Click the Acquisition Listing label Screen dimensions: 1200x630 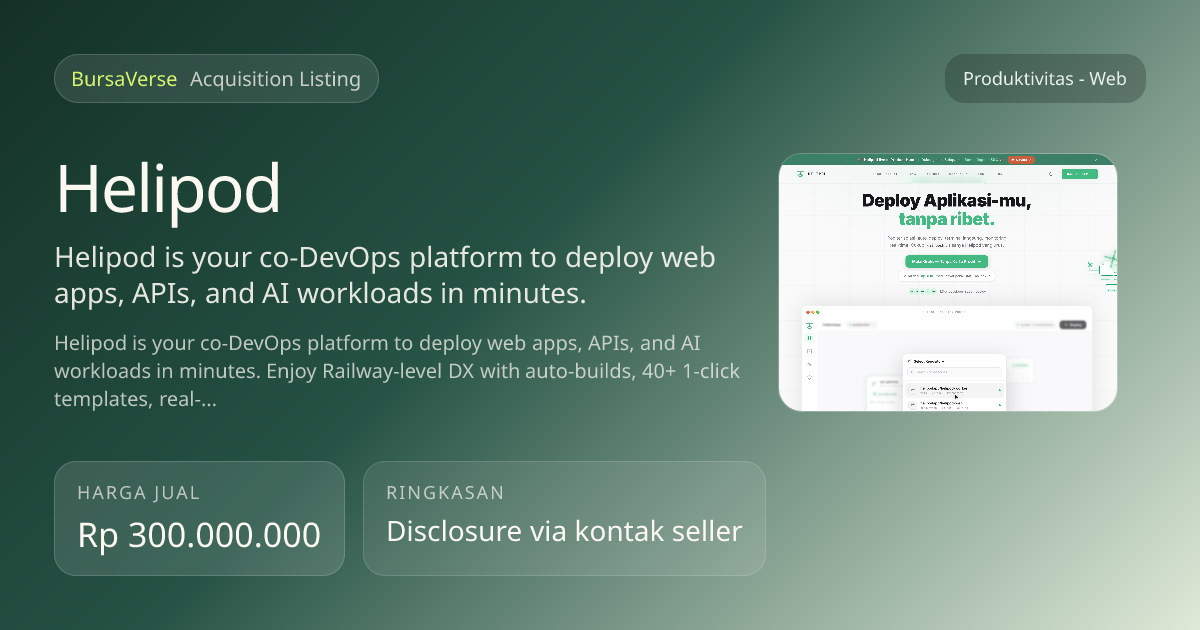(x=275, y=79)
